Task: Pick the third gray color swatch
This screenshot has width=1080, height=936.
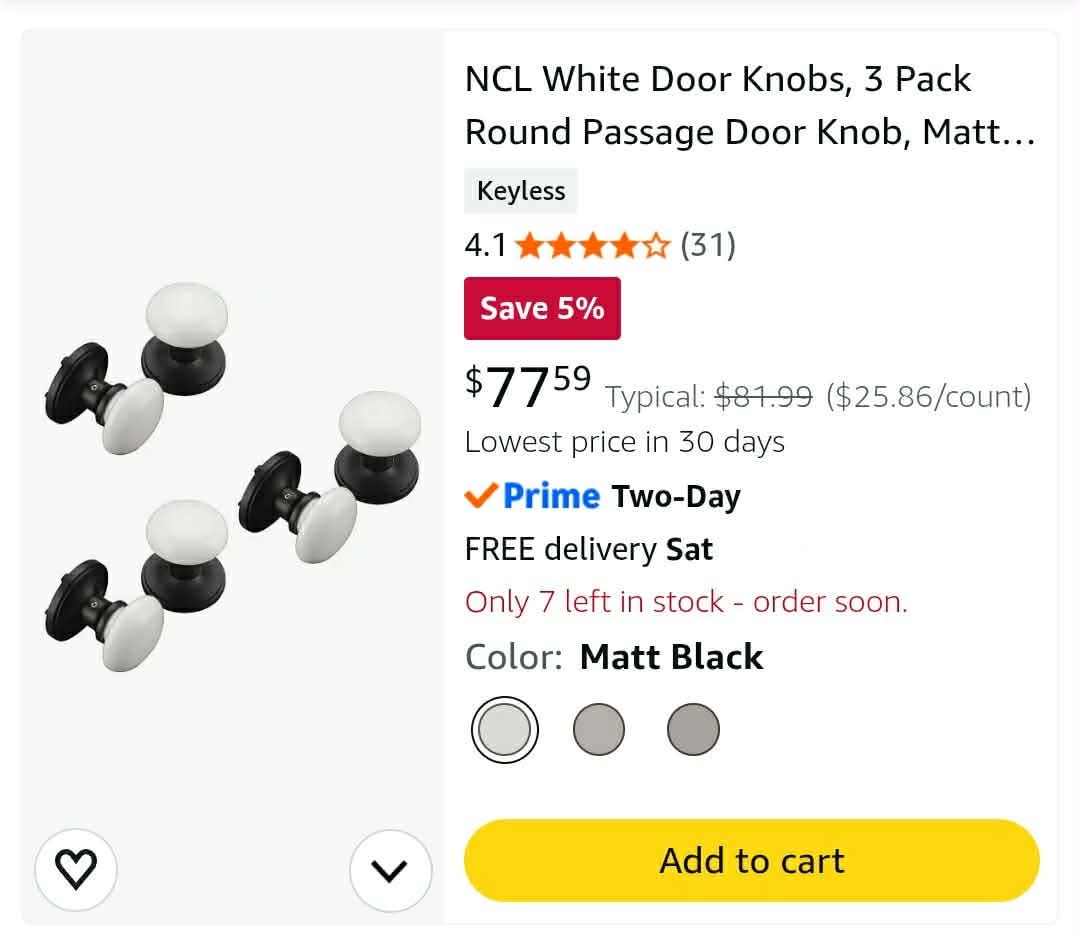Action: 693,729
